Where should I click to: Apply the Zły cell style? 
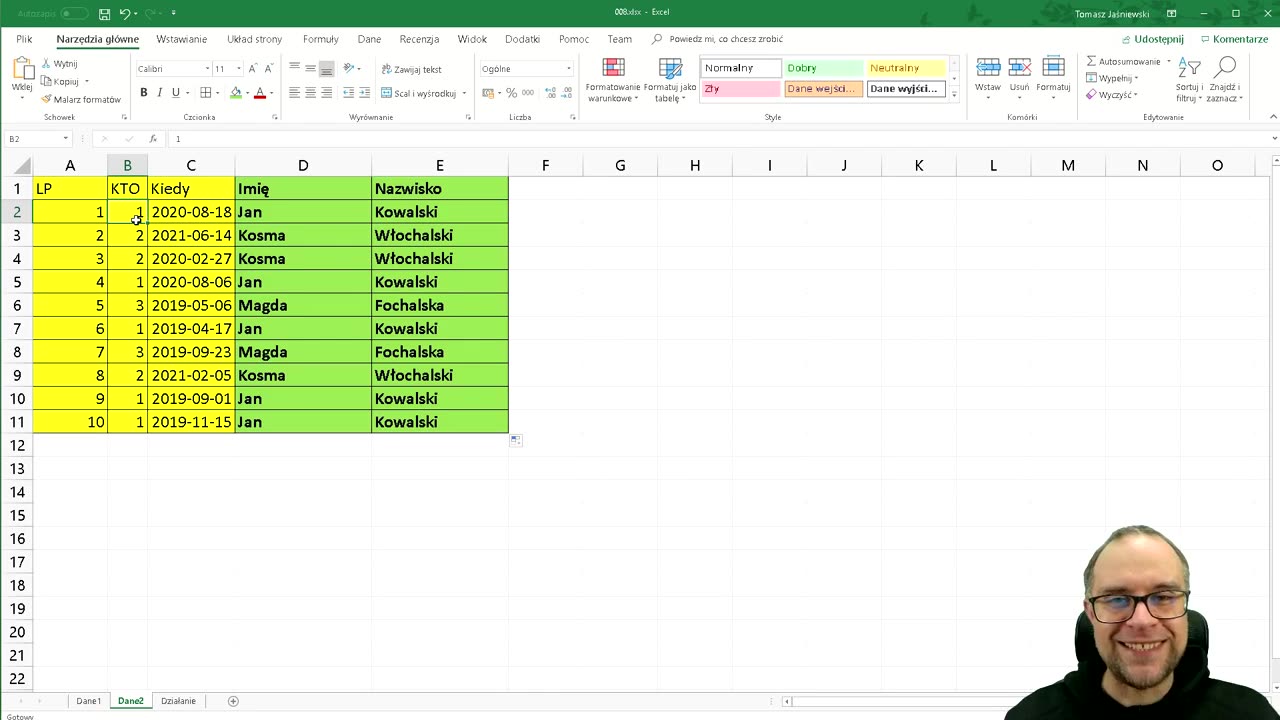pyautogui.click(x=740, y=89)
